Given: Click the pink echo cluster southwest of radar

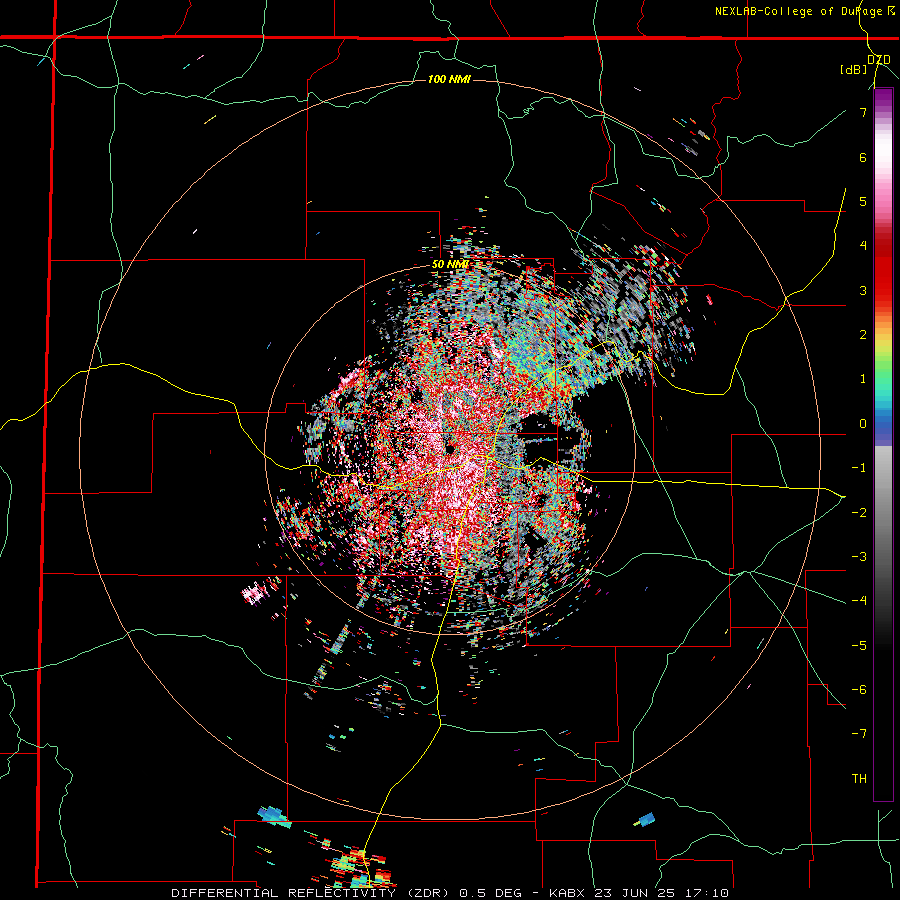Looking at the screenshot, I should coord(254,592).
